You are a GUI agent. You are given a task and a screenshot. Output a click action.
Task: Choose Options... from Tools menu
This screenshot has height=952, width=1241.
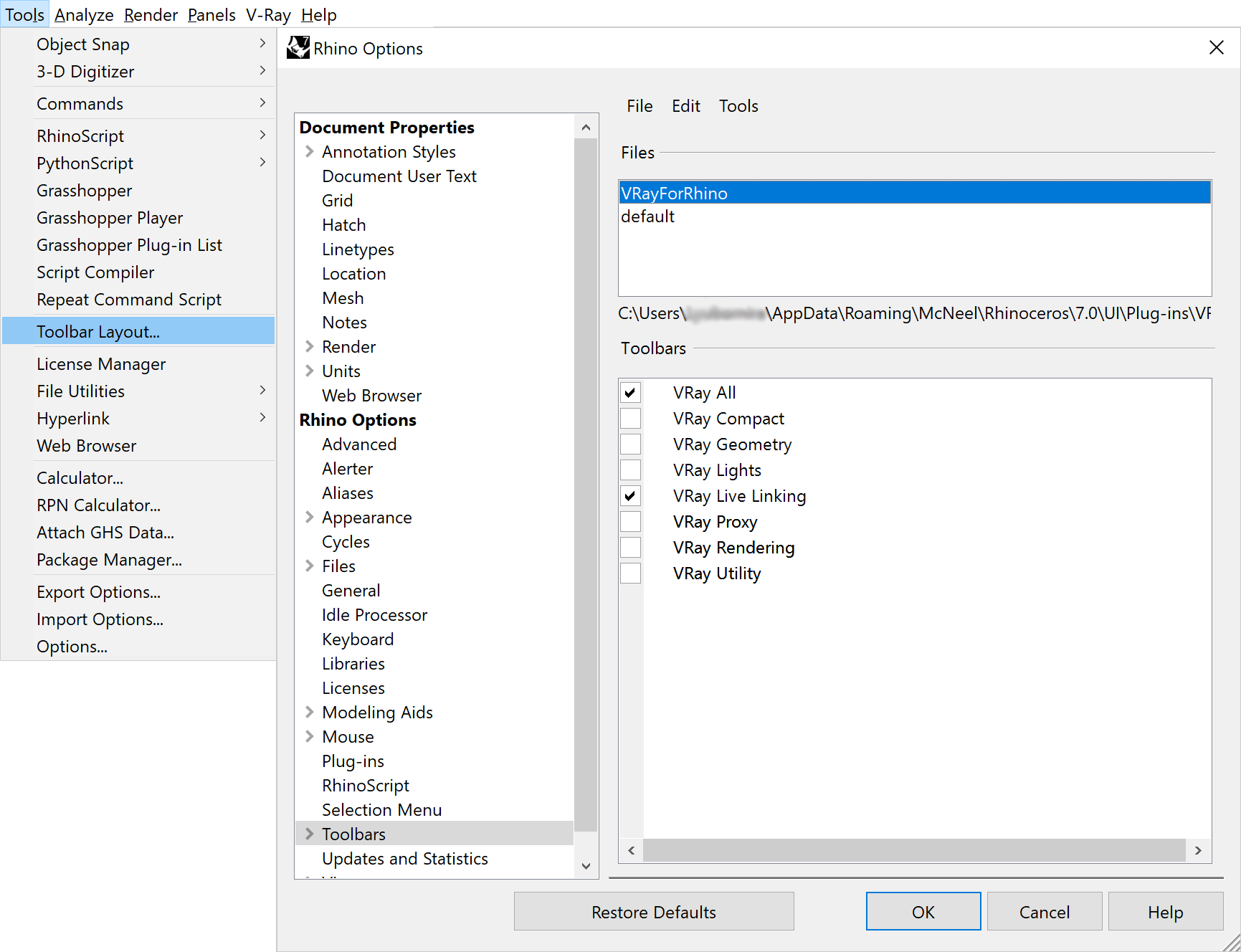[138, 646]
